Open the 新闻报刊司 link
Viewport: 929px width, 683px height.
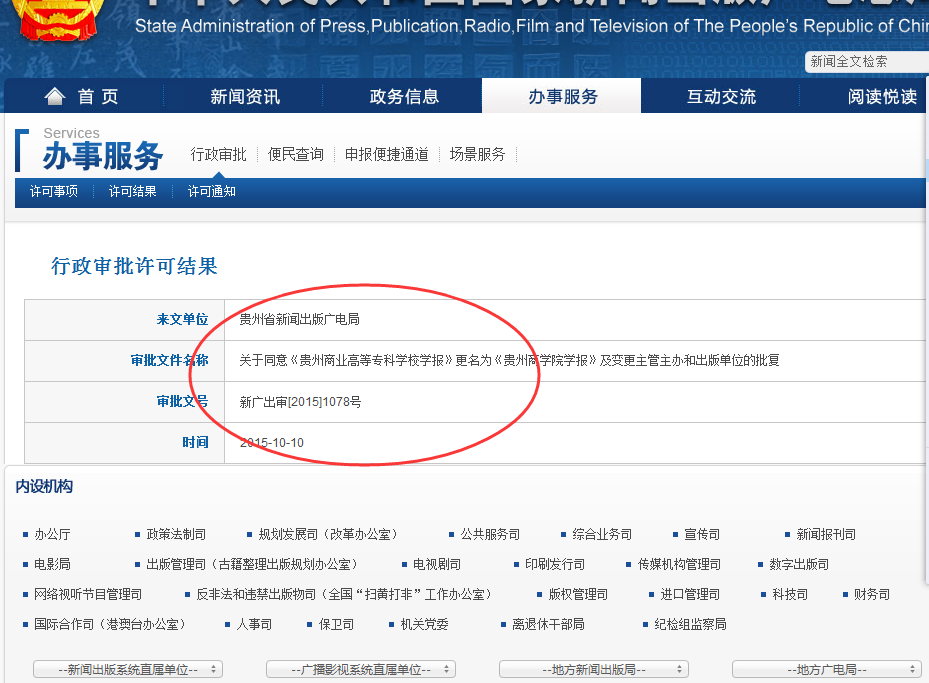coord(826,534)
